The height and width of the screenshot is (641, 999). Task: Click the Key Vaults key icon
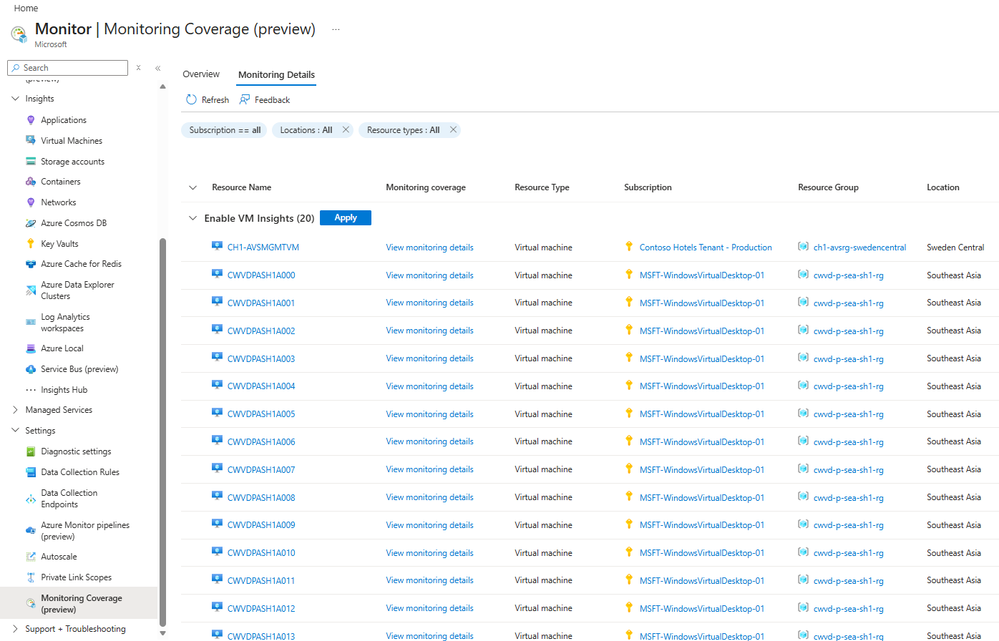click(31, 243)
